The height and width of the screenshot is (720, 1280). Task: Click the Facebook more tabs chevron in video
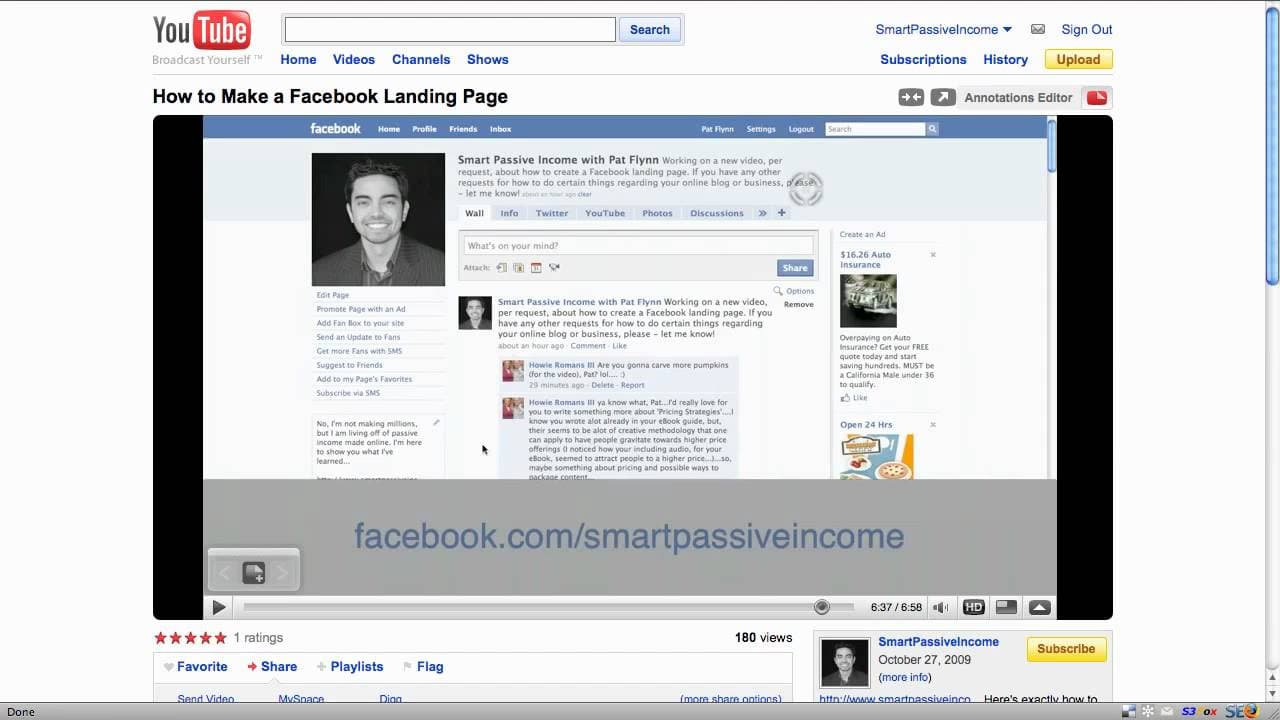point(763,213)
